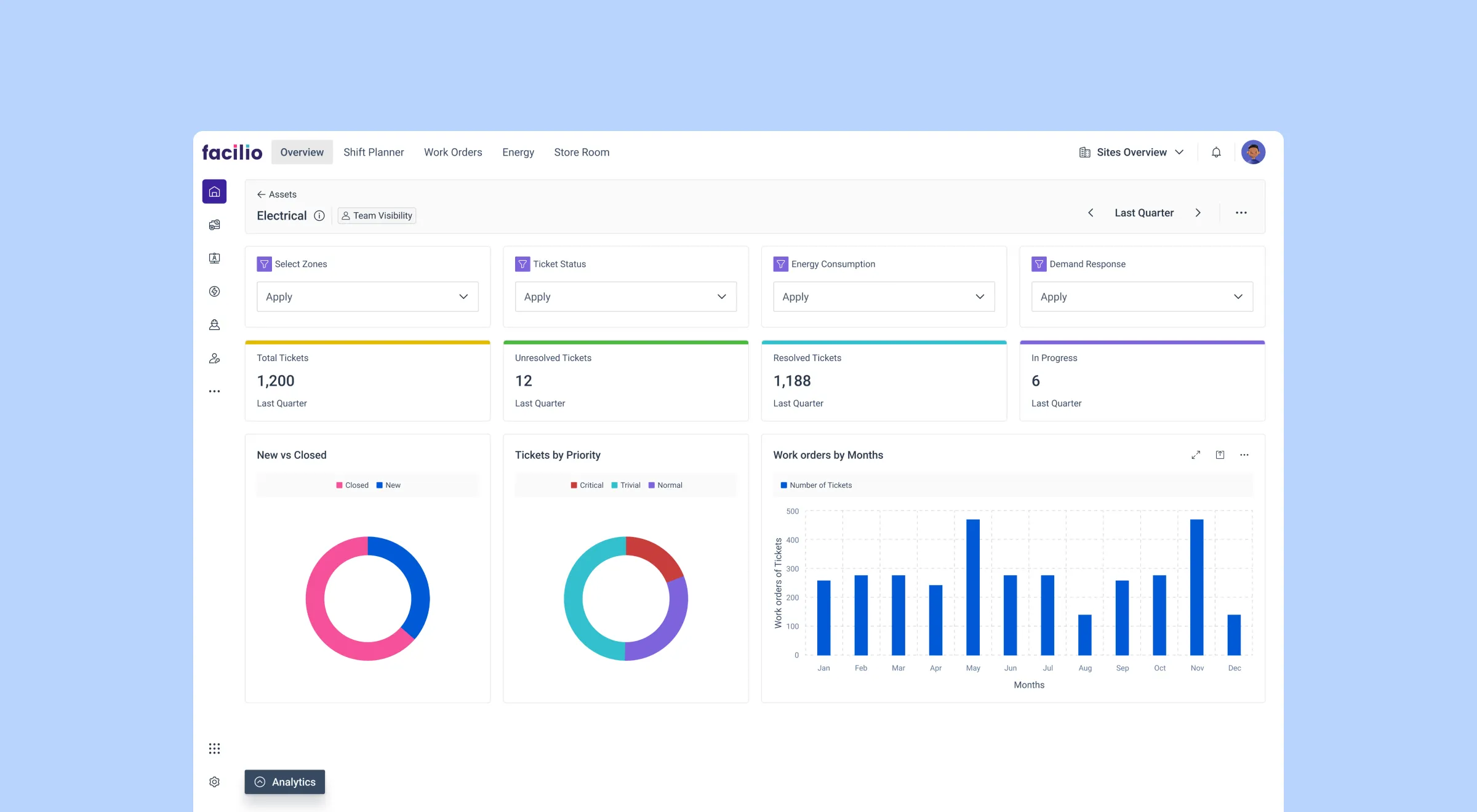This screenshot has width=1477, height=812.
Task: Open the apps grid icon near bottom sidebar
Action: [214, 748]
